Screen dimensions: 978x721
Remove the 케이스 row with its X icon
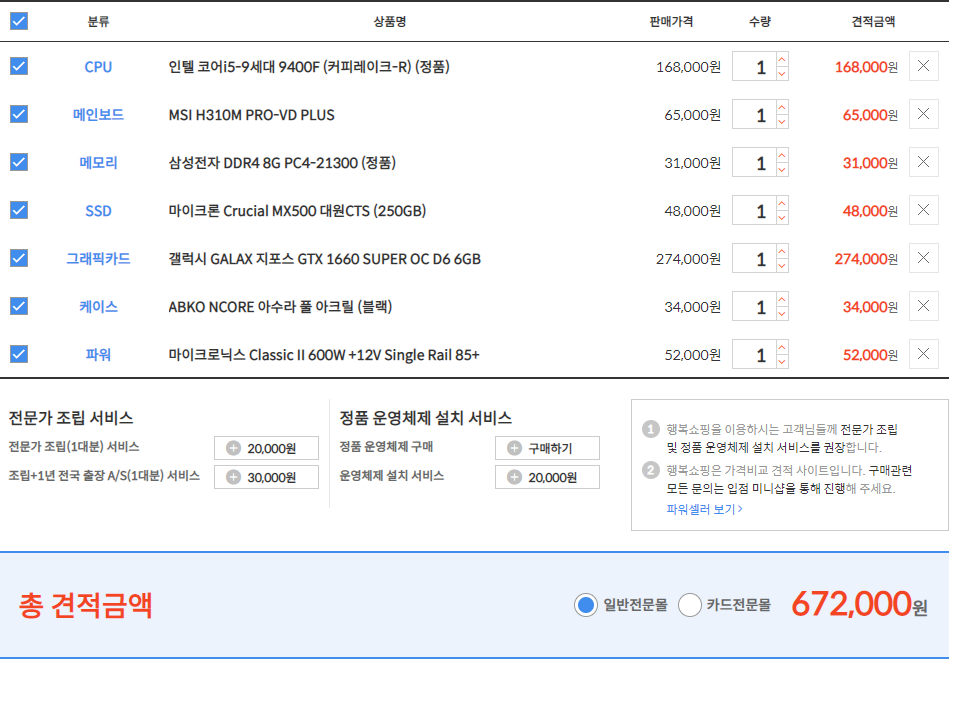[924, 306]
